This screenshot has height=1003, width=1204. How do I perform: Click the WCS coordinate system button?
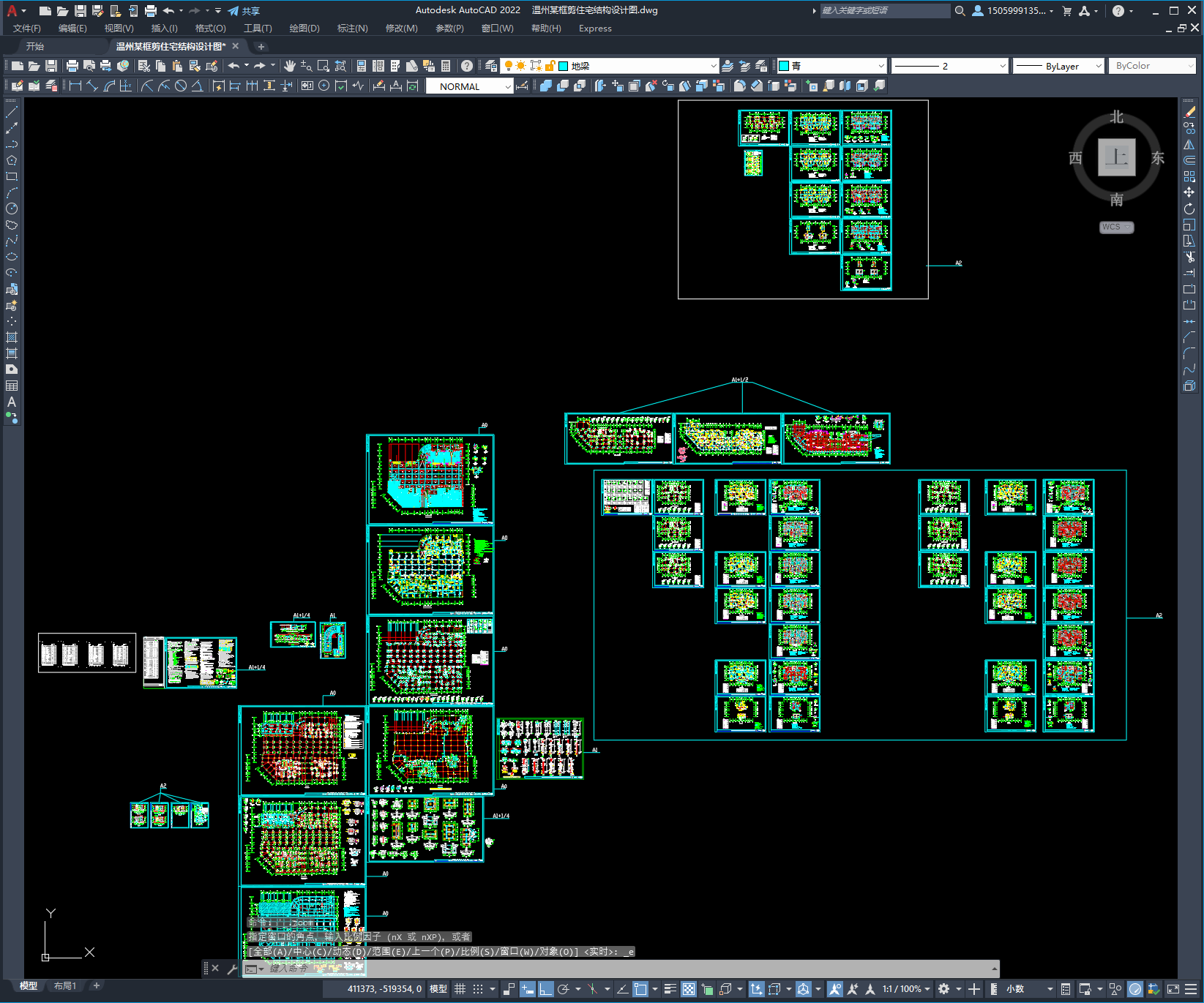1116,227
